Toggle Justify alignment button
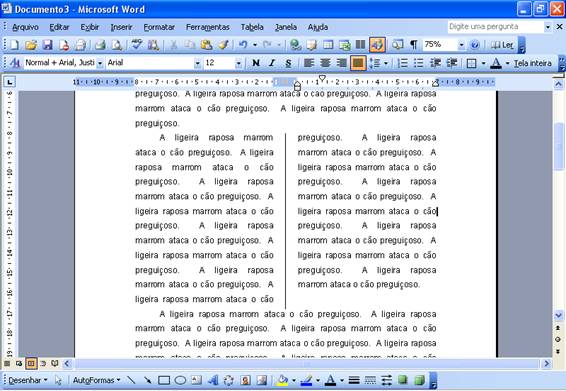The width and height of the screenshot is (566, 391). point(358,63)
